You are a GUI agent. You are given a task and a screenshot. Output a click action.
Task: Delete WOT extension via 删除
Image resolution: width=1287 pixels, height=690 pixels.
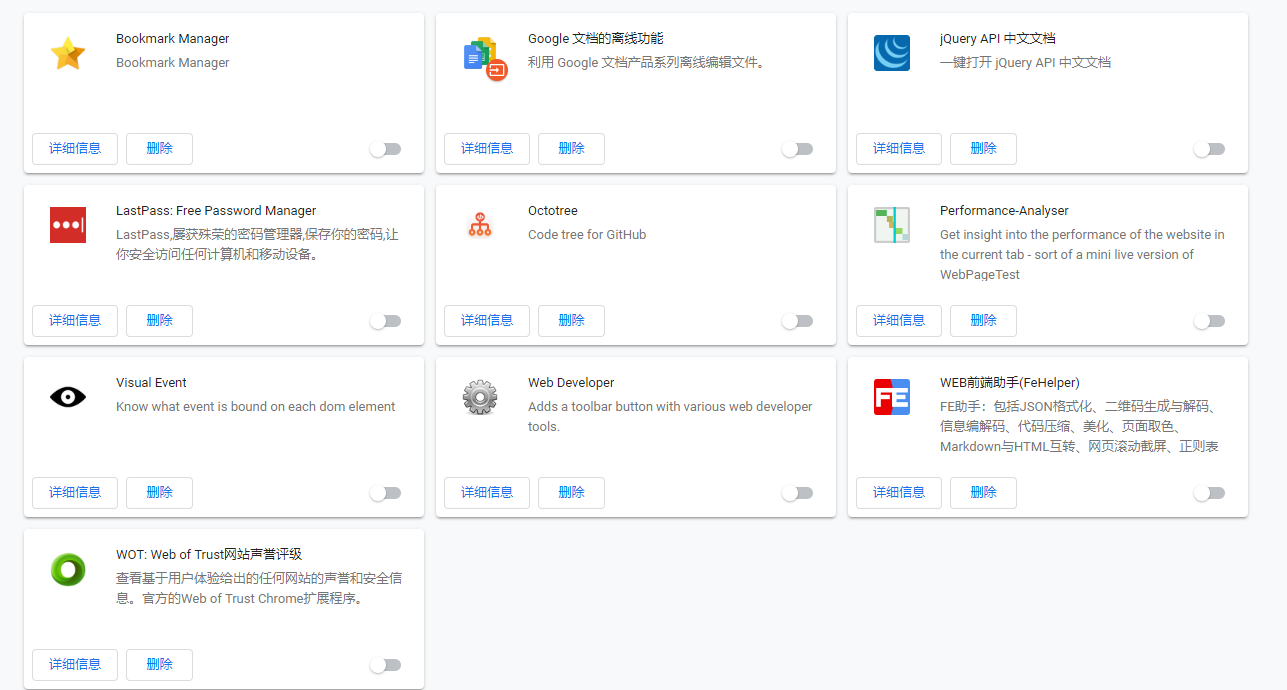click(159, 665)
